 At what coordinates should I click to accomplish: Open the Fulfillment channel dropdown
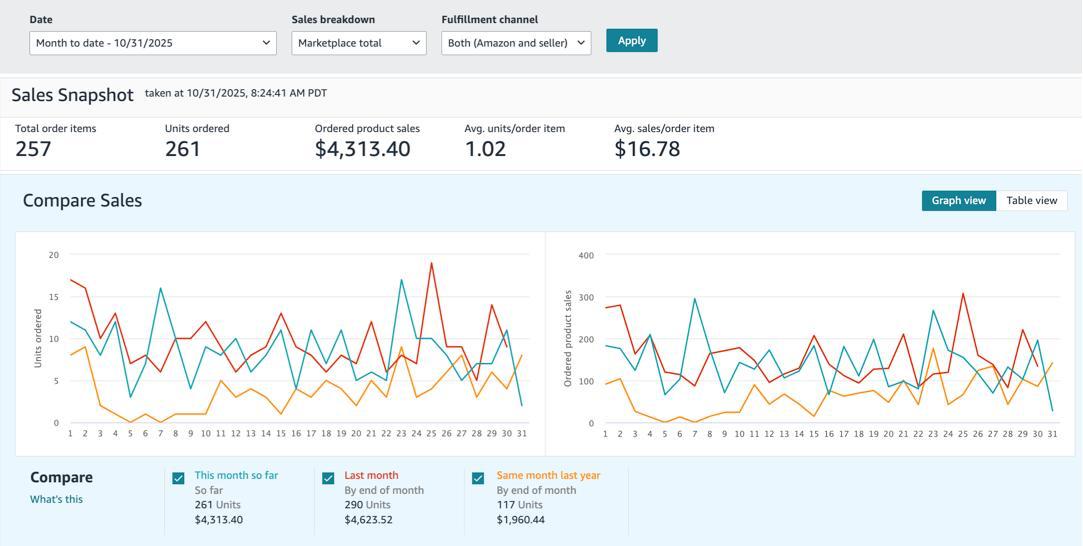516,43
